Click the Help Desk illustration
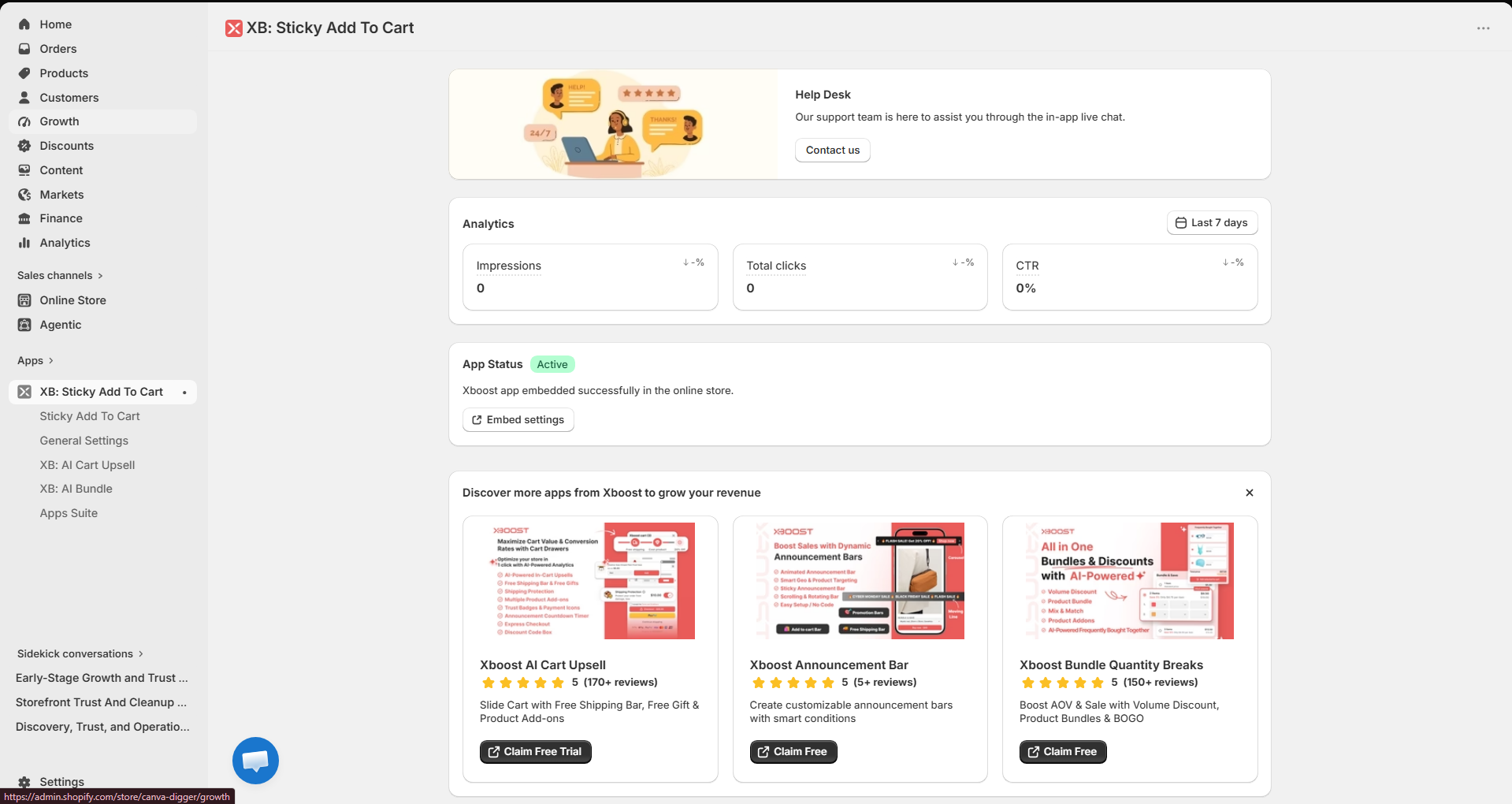Screen dimensions: 1512x804 [x=613, y=124]
